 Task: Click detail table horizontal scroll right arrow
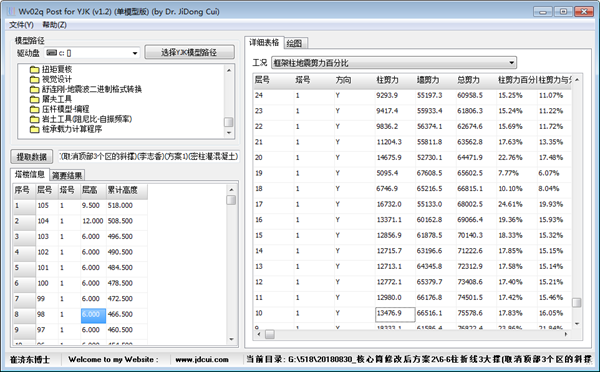point(566,334)
